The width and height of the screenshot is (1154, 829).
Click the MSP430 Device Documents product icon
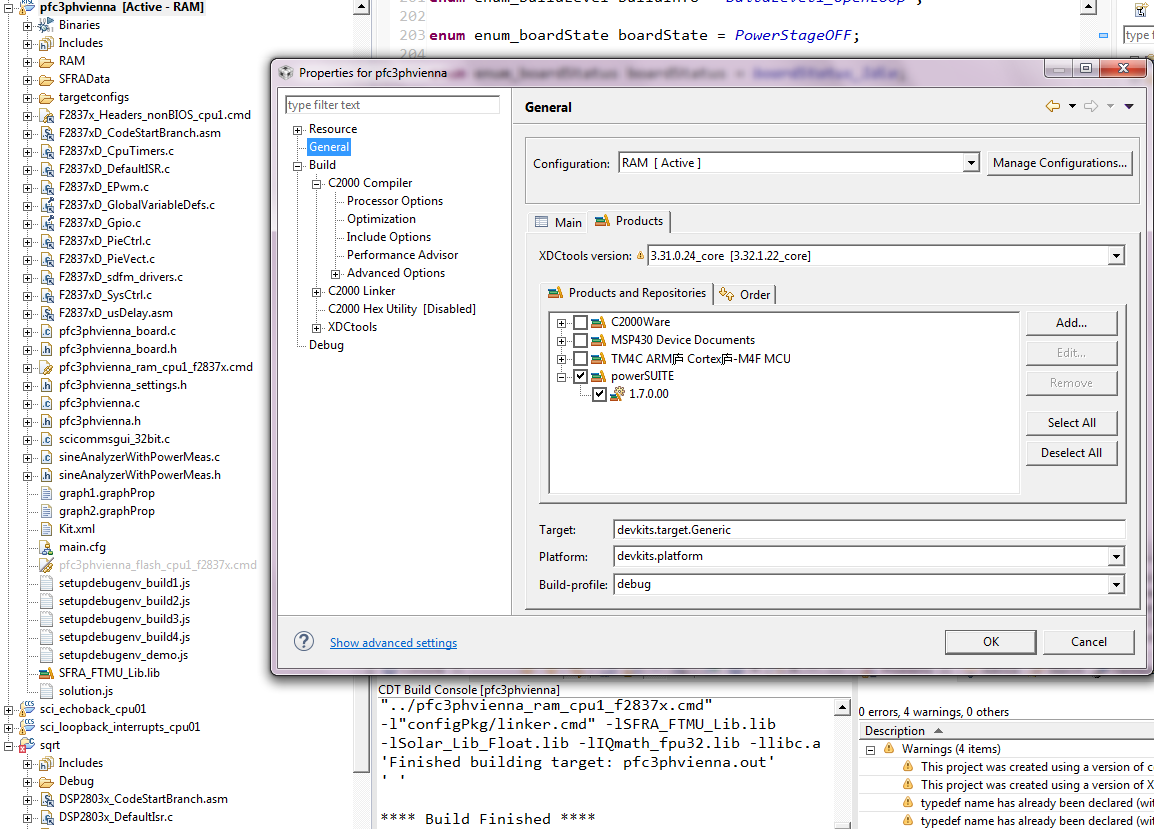click(598, 340)
